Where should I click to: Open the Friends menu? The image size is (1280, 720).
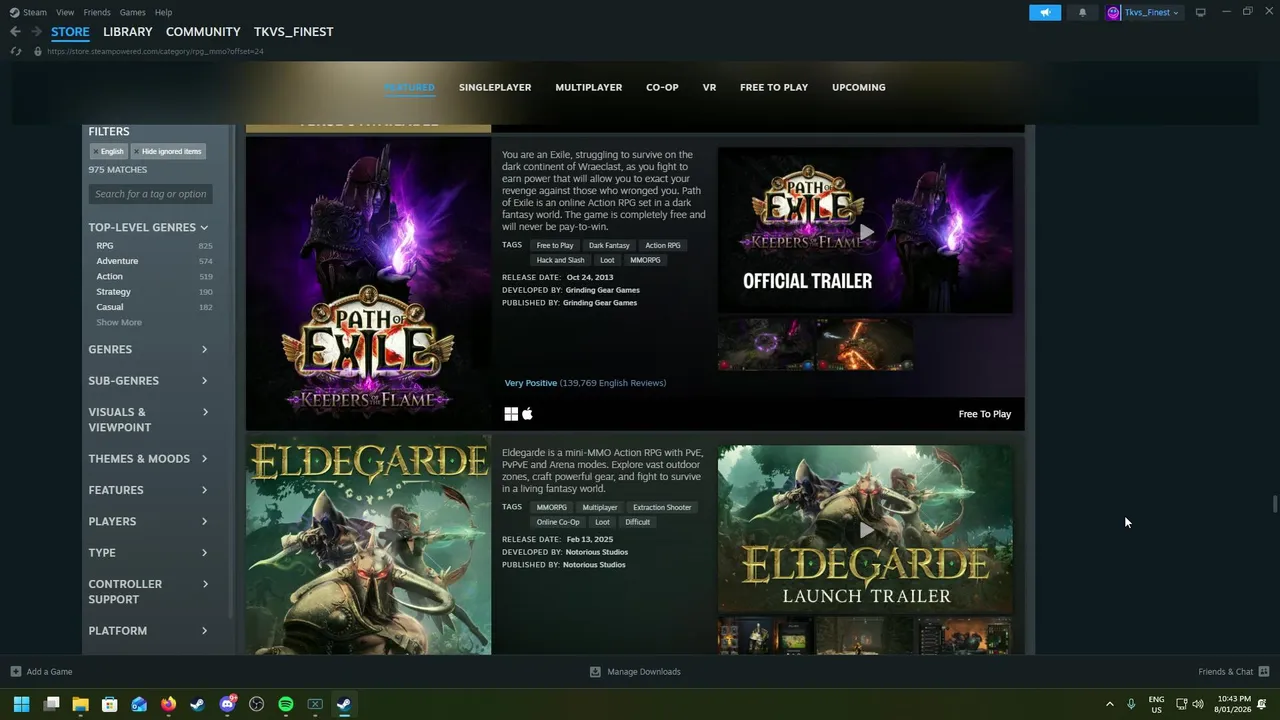coord(97,12)
